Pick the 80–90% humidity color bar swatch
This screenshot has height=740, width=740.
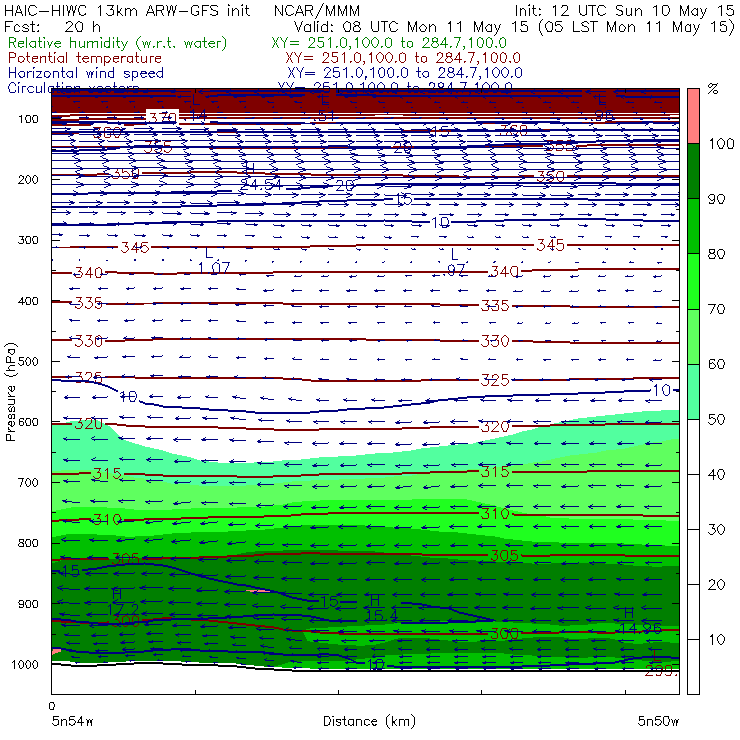[x=693, y=226]
